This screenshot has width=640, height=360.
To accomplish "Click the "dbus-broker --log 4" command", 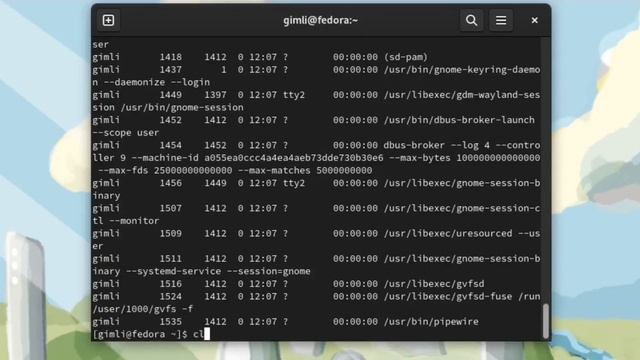I will point(437,145).
